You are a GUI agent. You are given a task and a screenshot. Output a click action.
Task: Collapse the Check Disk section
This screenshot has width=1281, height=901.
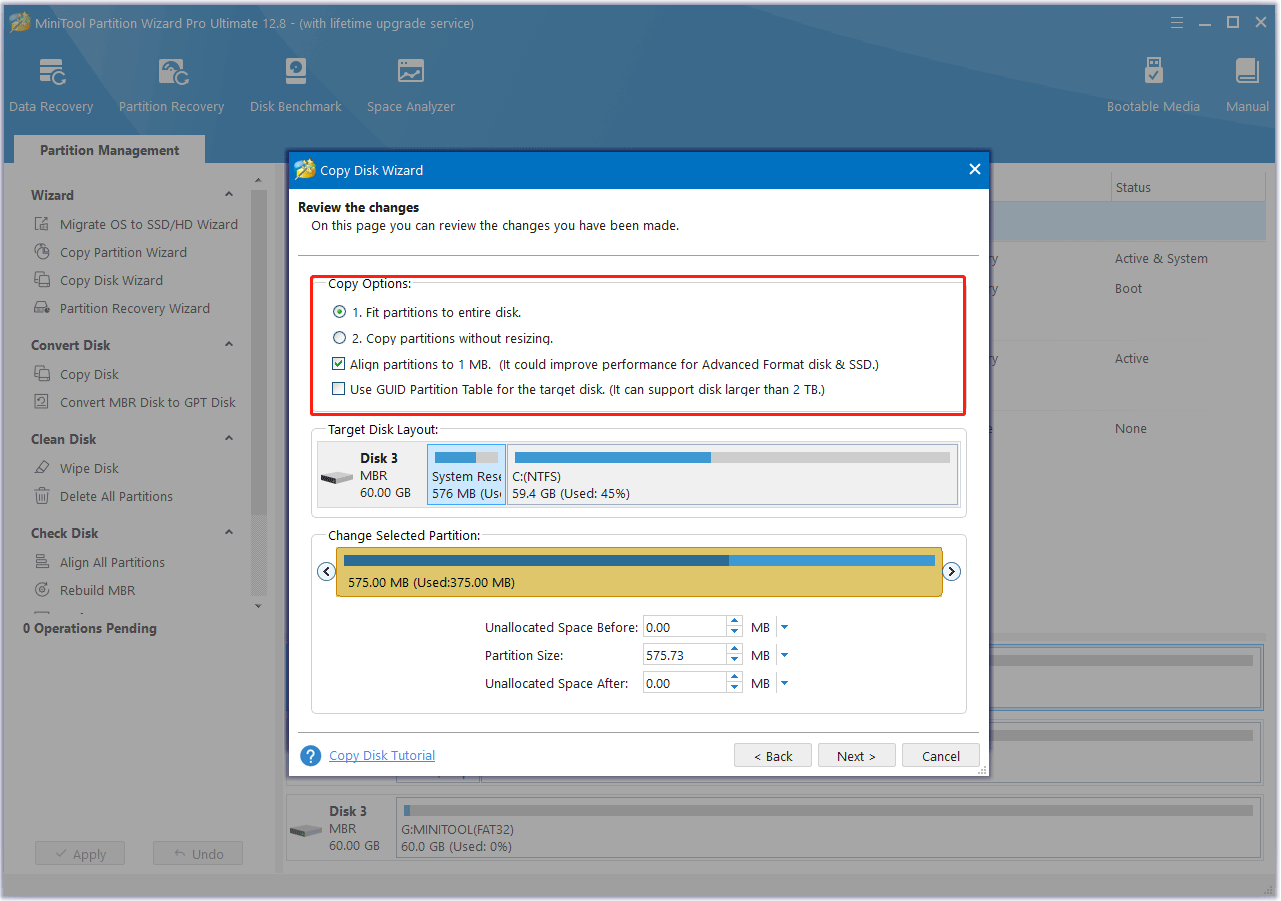coord(229,533)
